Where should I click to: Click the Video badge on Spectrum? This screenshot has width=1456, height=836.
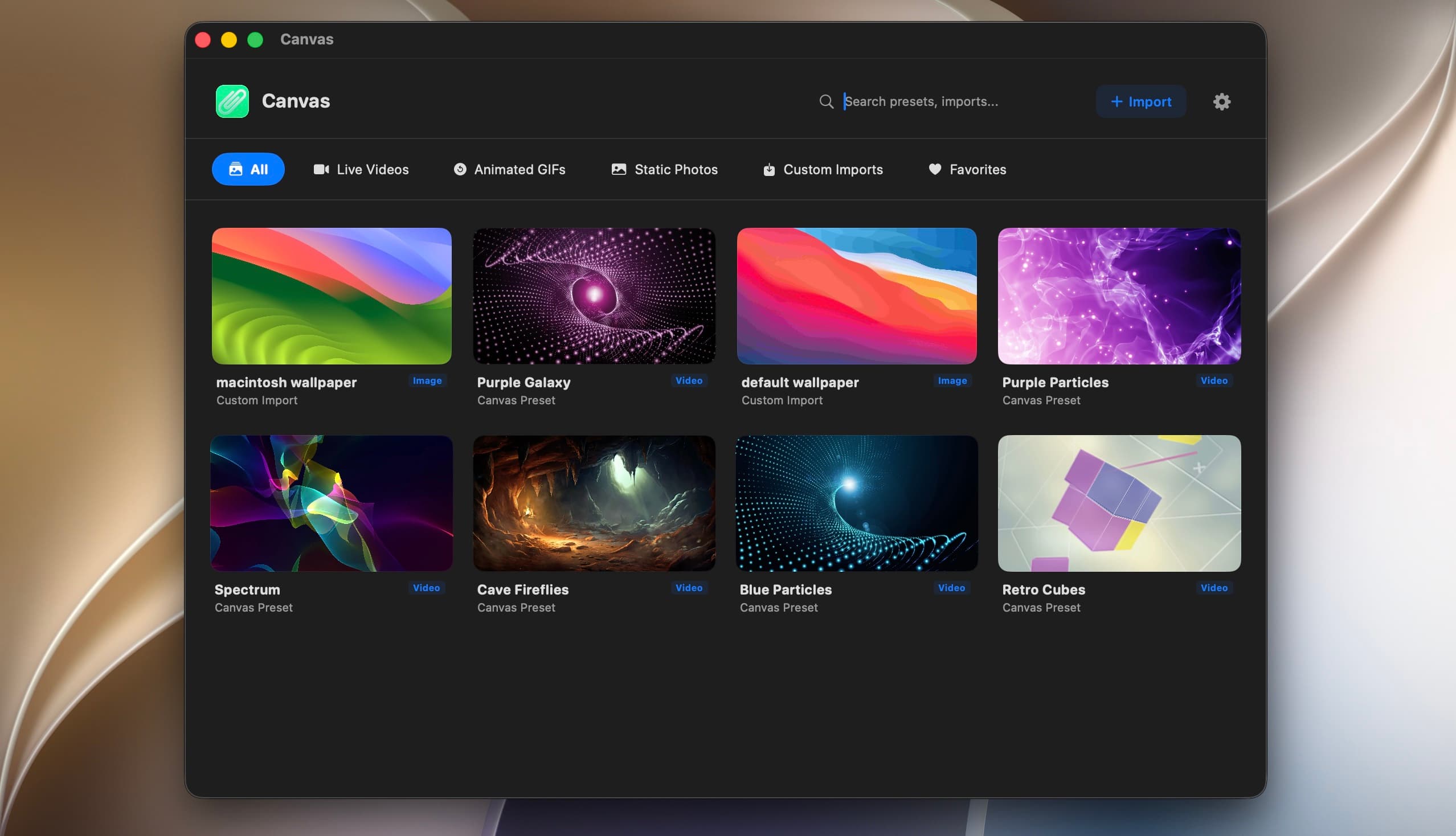click(426, 588)
